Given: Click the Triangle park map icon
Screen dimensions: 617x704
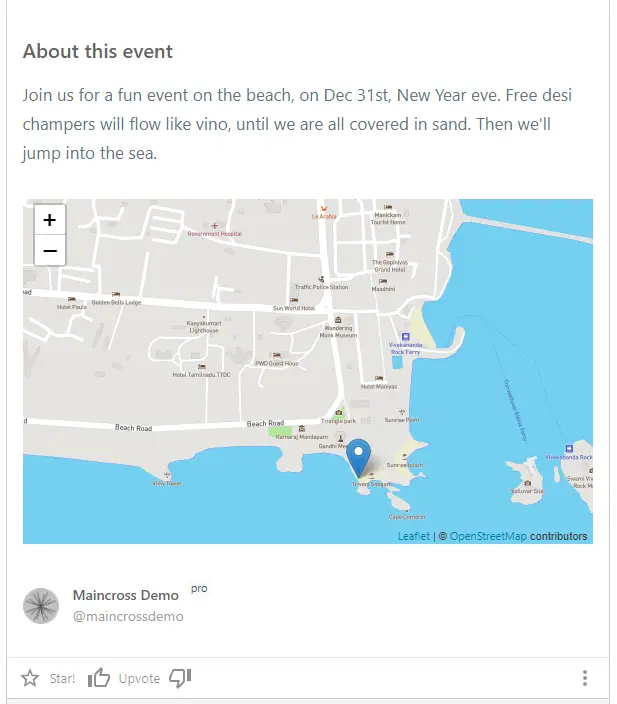Looking at the screenshot, I should tap(339, 413).
